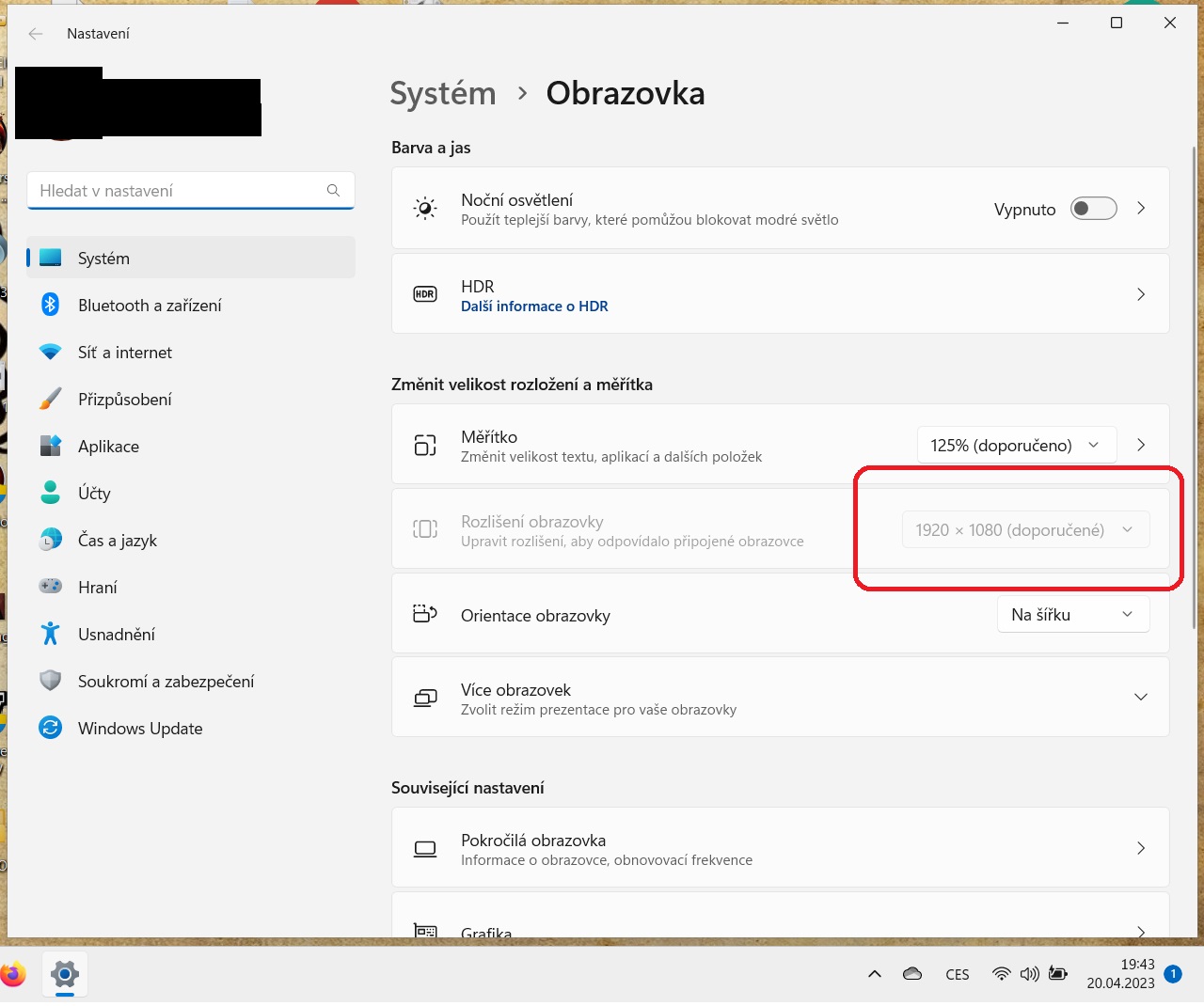Expand the Více obrazovek section
Image resolution: width=1204 pixels, height=1006 pixels.
[1140, 698]
